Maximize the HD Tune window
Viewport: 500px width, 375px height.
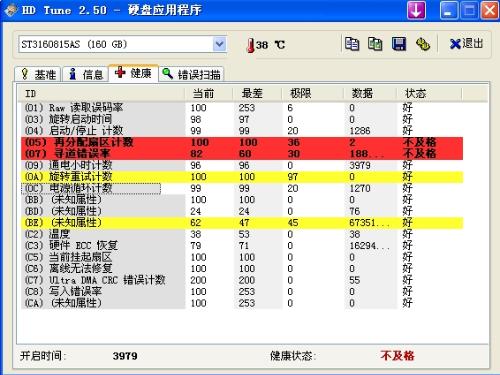pos(469,10)
